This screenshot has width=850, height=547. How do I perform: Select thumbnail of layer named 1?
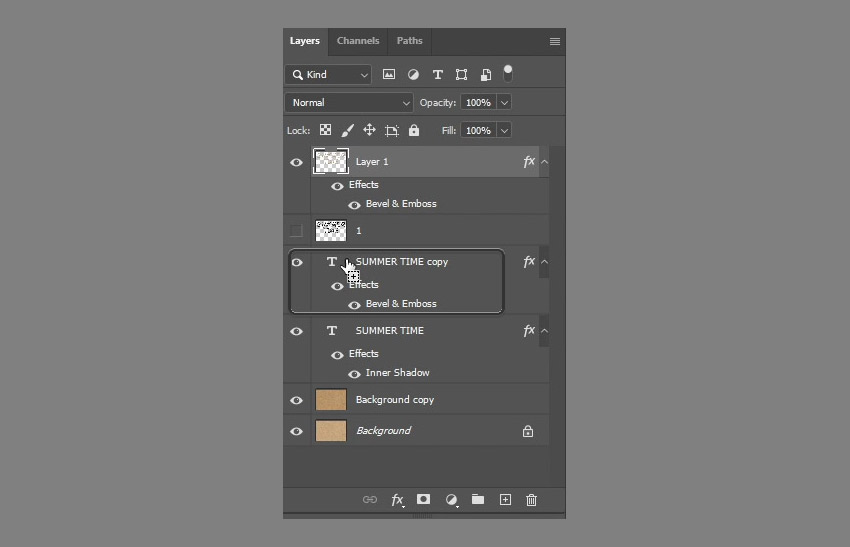[331, 230]
